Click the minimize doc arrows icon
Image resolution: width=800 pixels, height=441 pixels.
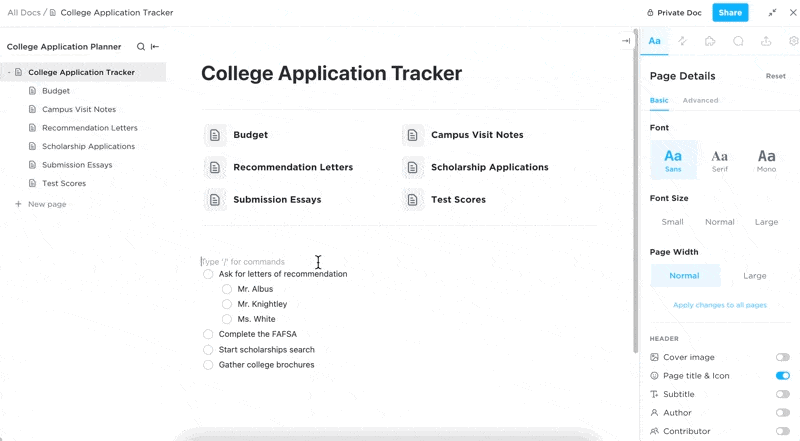[772, 13]
